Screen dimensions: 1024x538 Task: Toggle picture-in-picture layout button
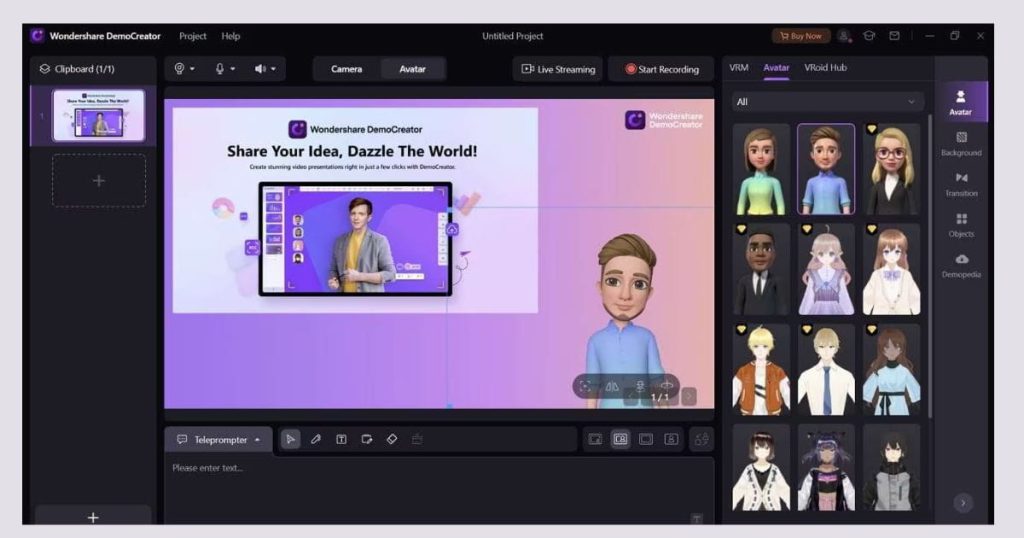click(x=620, y=439)
